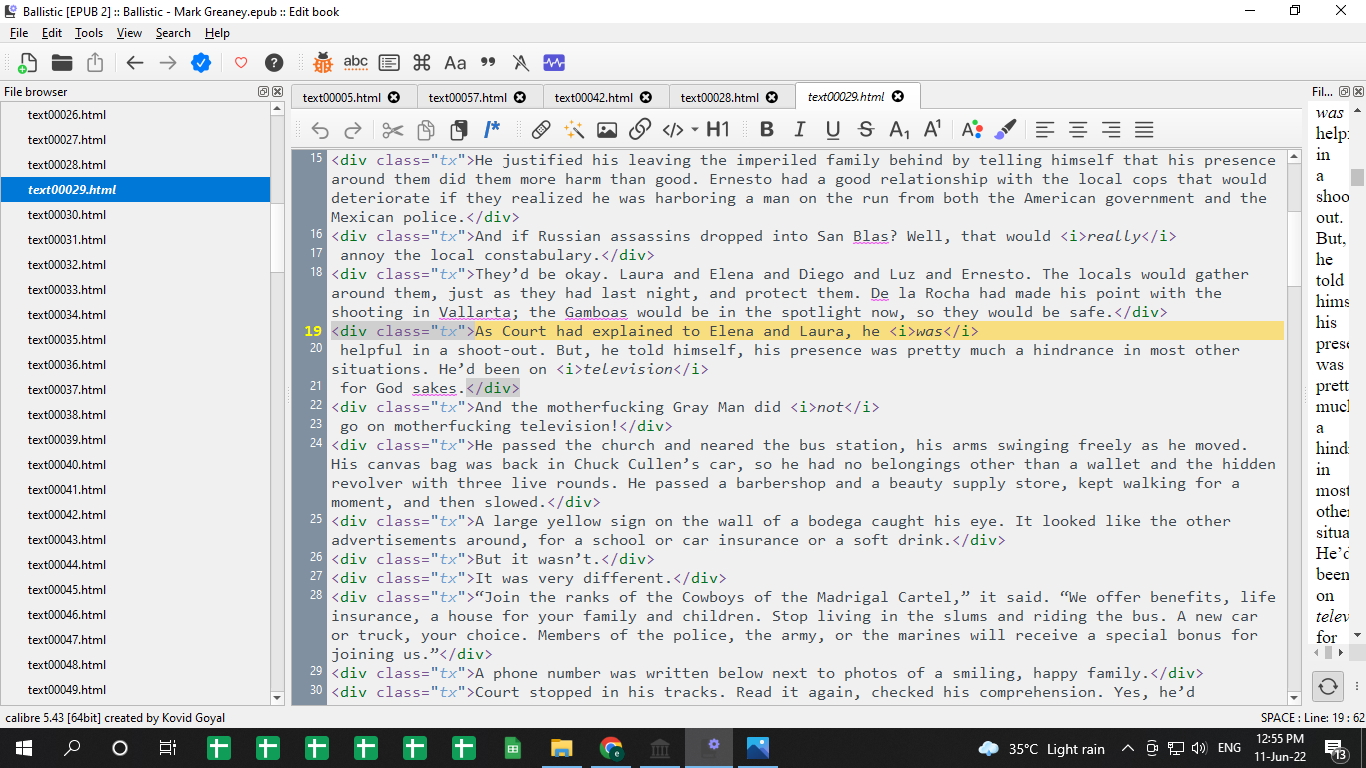The width and height of the screenshot is (1366, 768).
Task: Open the insert tag dropdown arrow
Action: [x=695, y=130]
